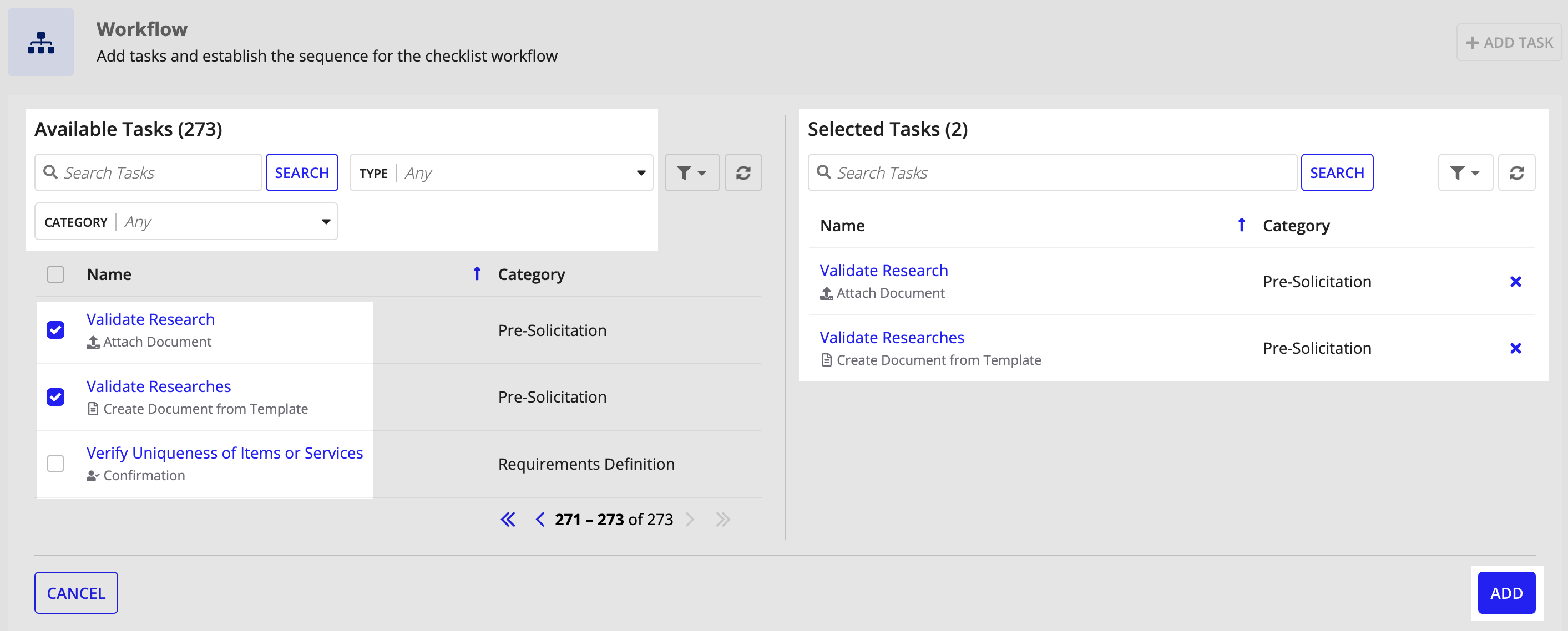
Task: Uncheck Validate Research in Available Tasks
Action: coord(55,330)
